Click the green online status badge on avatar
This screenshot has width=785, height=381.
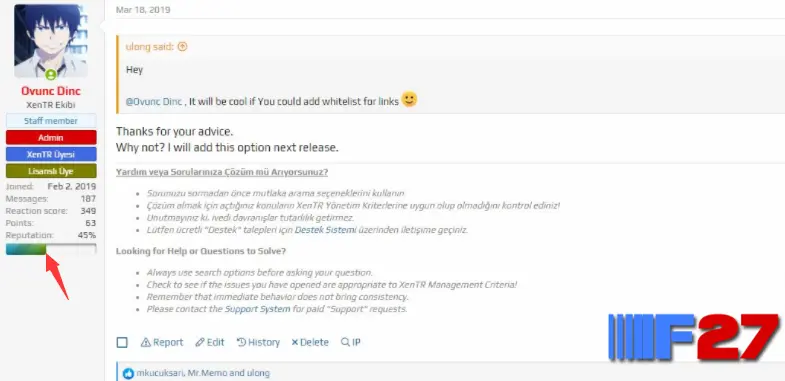[51, 75]
